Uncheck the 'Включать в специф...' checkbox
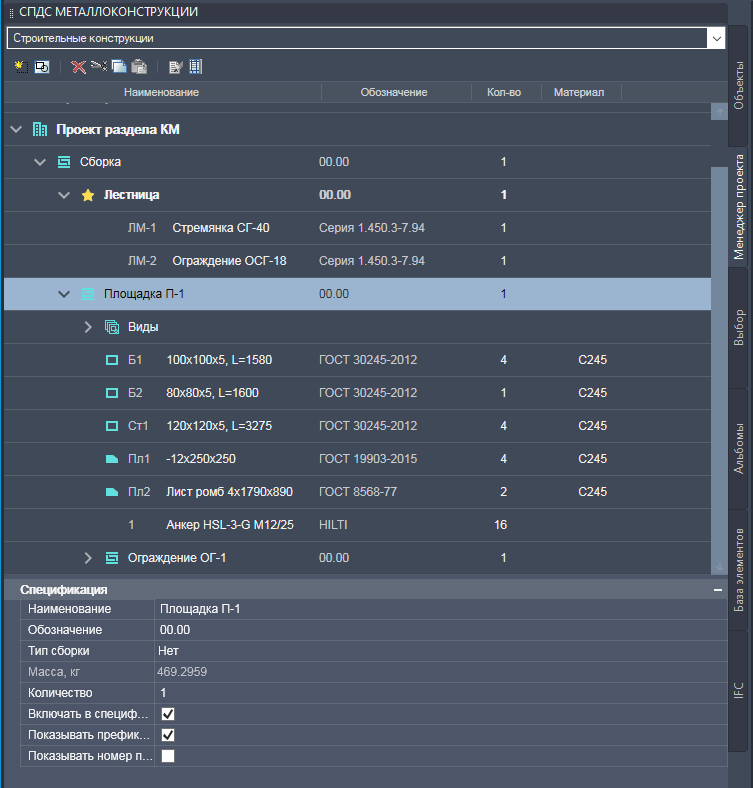Screen dimensions: 753x788 (x=168, y=714)
